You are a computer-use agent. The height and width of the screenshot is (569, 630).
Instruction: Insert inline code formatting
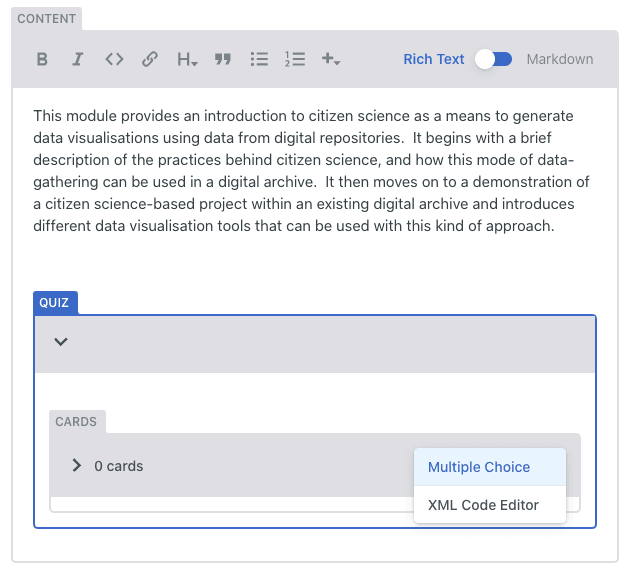coord(114,59)
